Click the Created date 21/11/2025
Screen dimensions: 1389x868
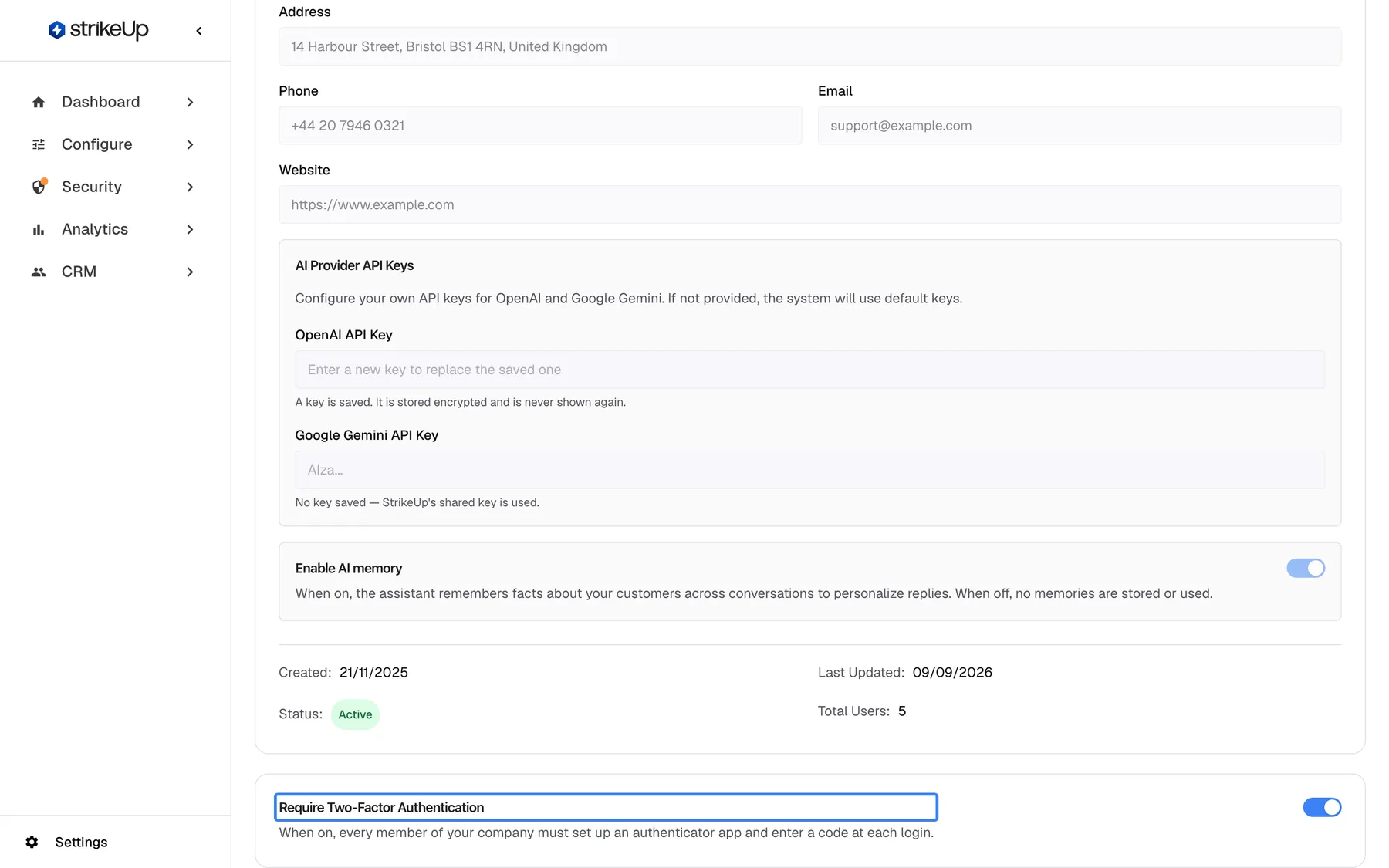[x=373, y=672]
